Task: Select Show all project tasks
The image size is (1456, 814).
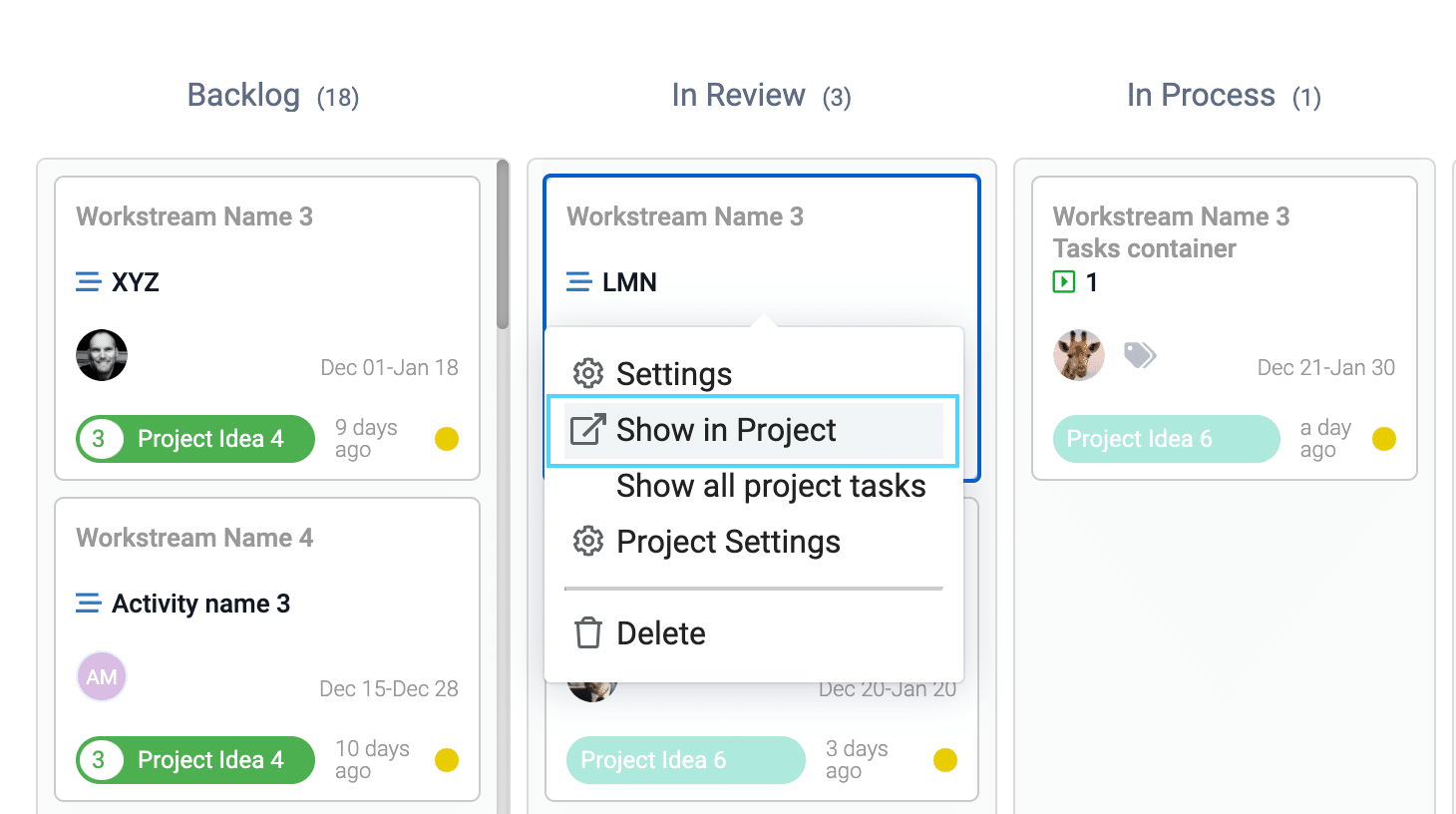Action: click(x=771, y=486)
